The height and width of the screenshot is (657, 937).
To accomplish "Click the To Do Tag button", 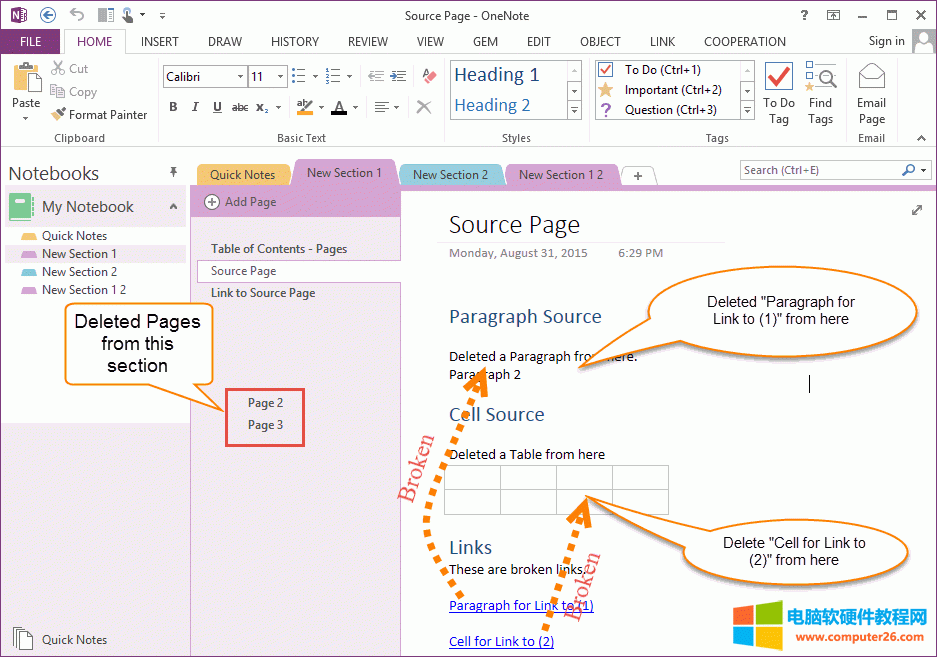I will point(778,95).
